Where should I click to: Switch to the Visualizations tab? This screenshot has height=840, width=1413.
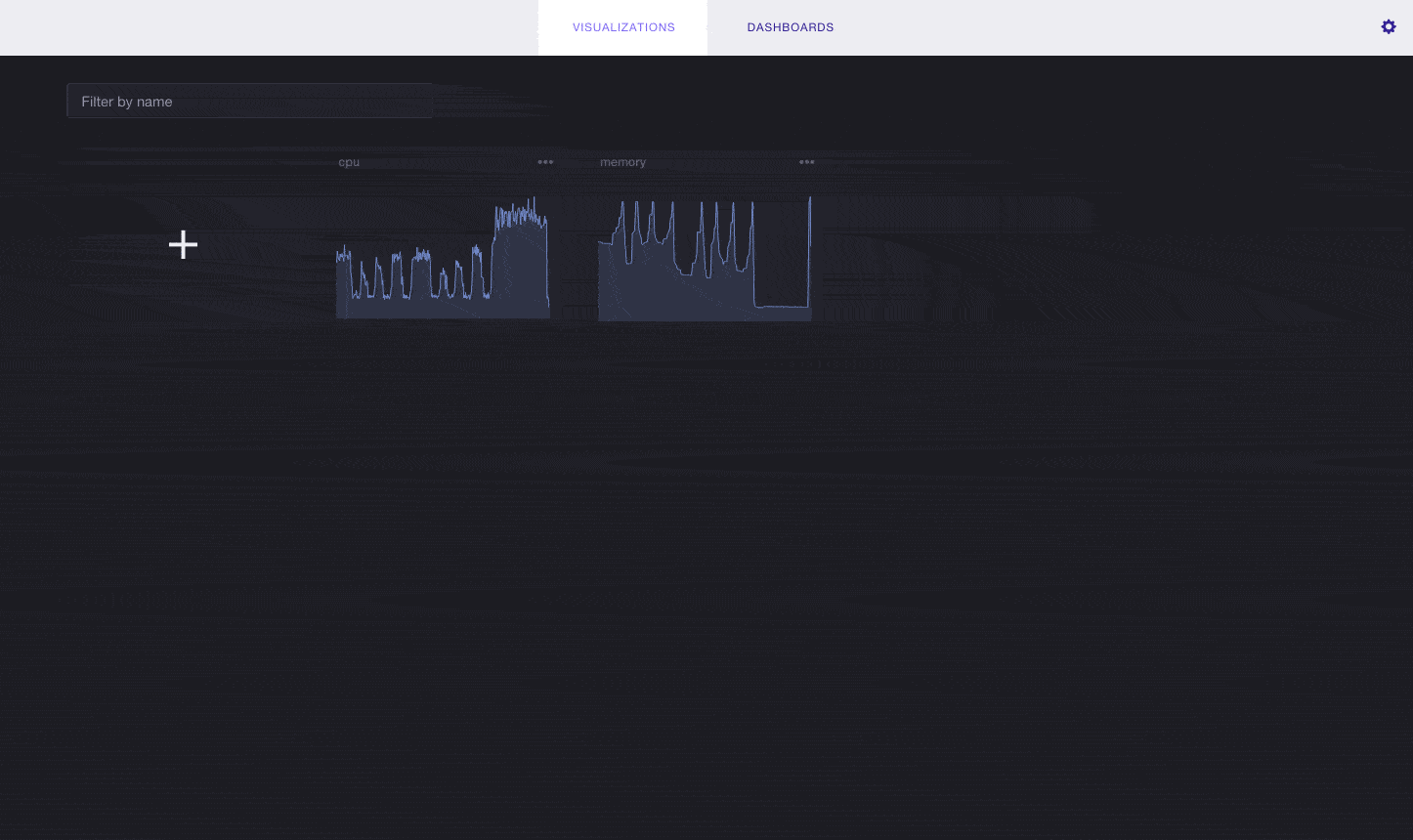click(x=623, y=27)
